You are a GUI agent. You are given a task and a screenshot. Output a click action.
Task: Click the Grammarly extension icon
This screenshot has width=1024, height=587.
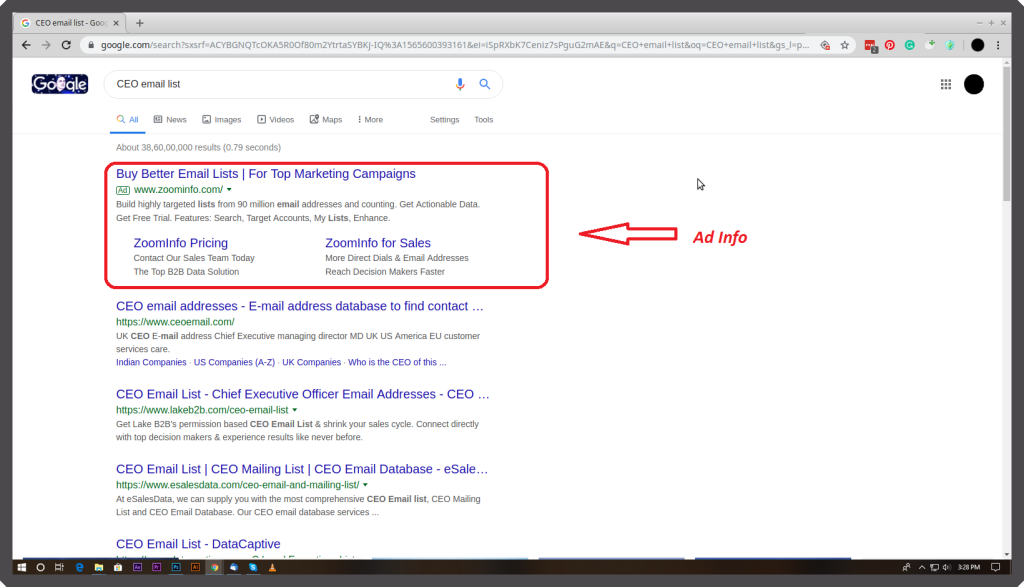click(910, 45)
